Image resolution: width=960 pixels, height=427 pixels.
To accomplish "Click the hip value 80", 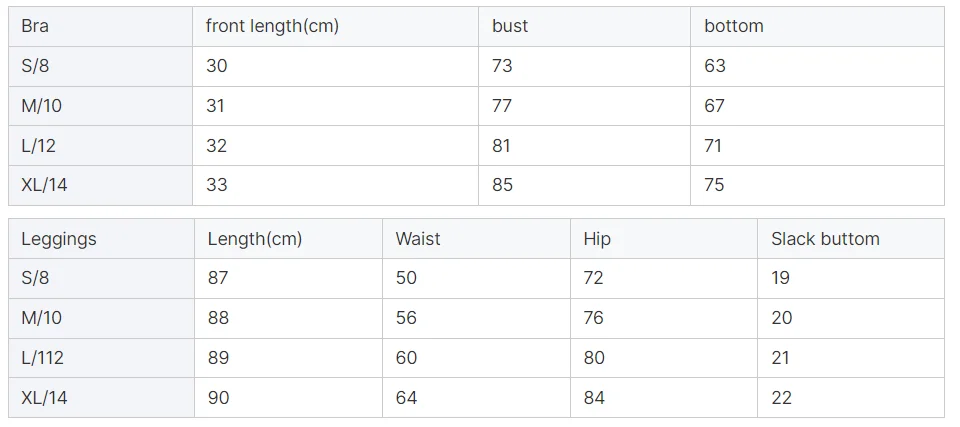I will pyautogui.click(x=594, y=358).
